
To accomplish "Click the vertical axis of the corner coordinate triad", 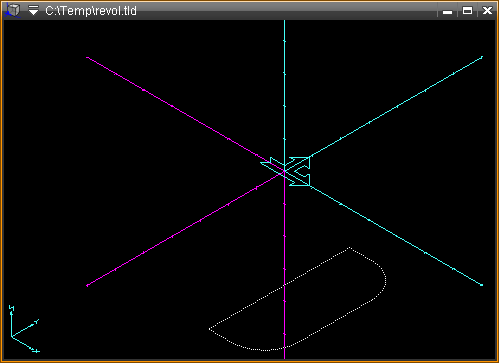I will point(12,322).
